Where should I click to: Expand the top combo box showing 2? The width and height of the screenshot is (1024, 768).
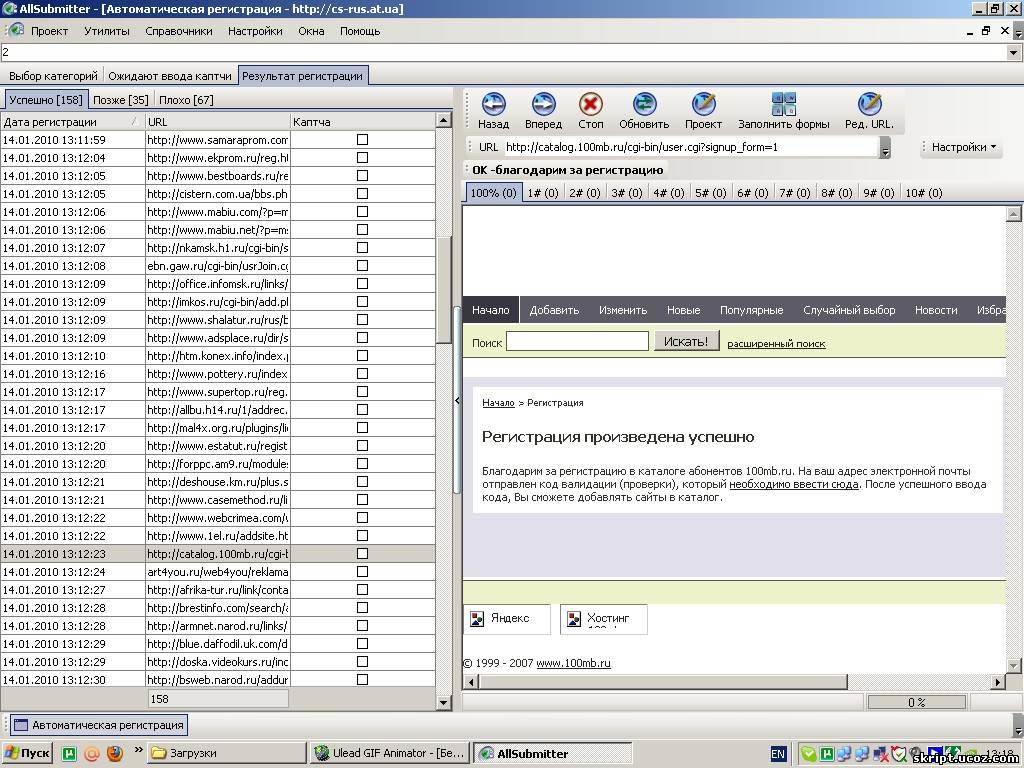coord(1015,52)
